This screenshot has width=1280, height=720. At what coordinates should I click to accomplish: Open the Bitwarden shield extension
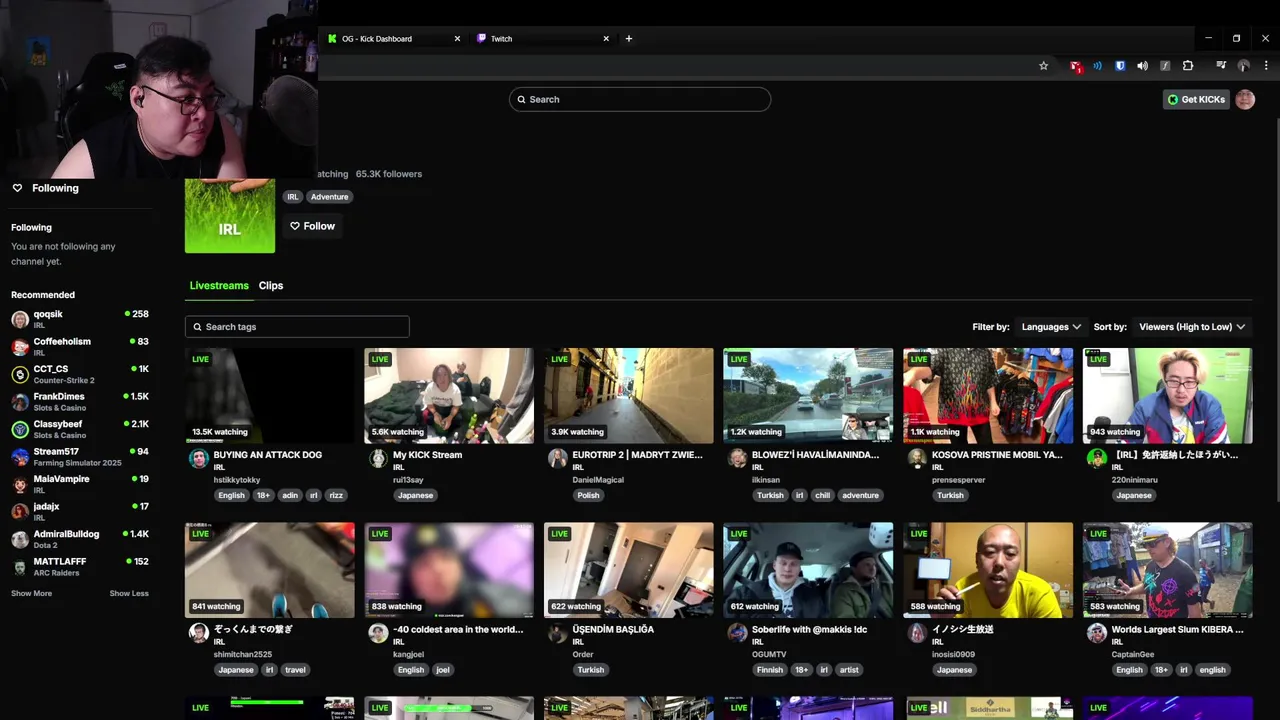click(x=1120, y=66)
